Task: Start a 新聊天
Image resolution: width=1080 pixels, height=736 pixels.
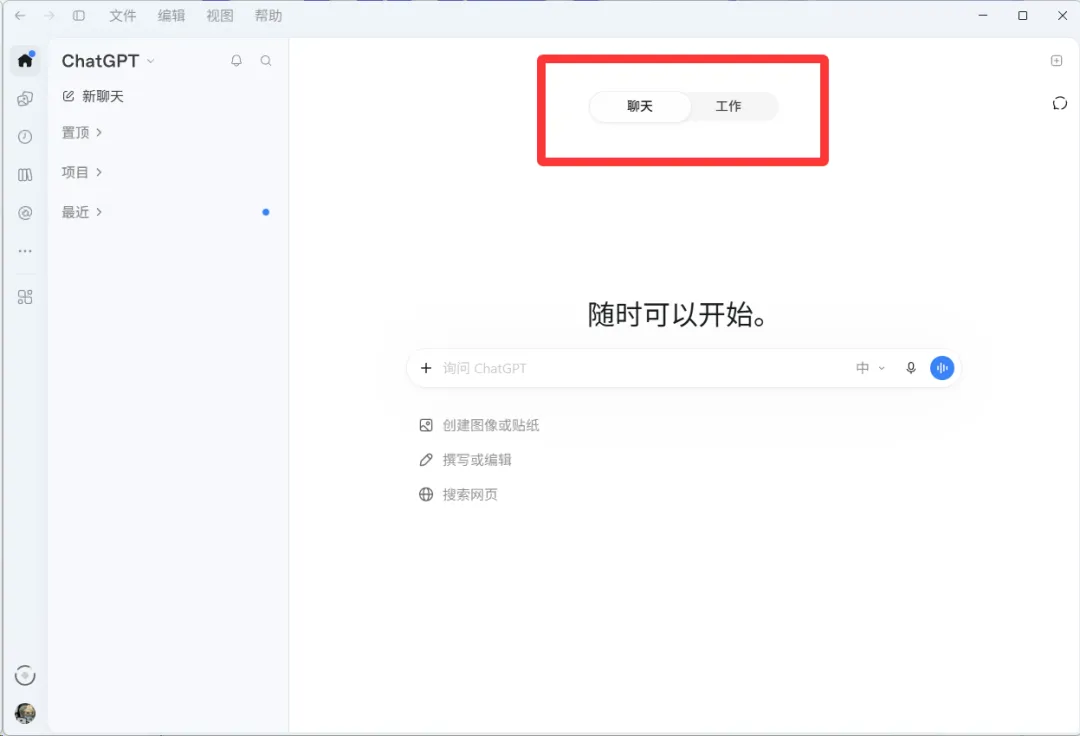Action: click(x=93, y=96)
